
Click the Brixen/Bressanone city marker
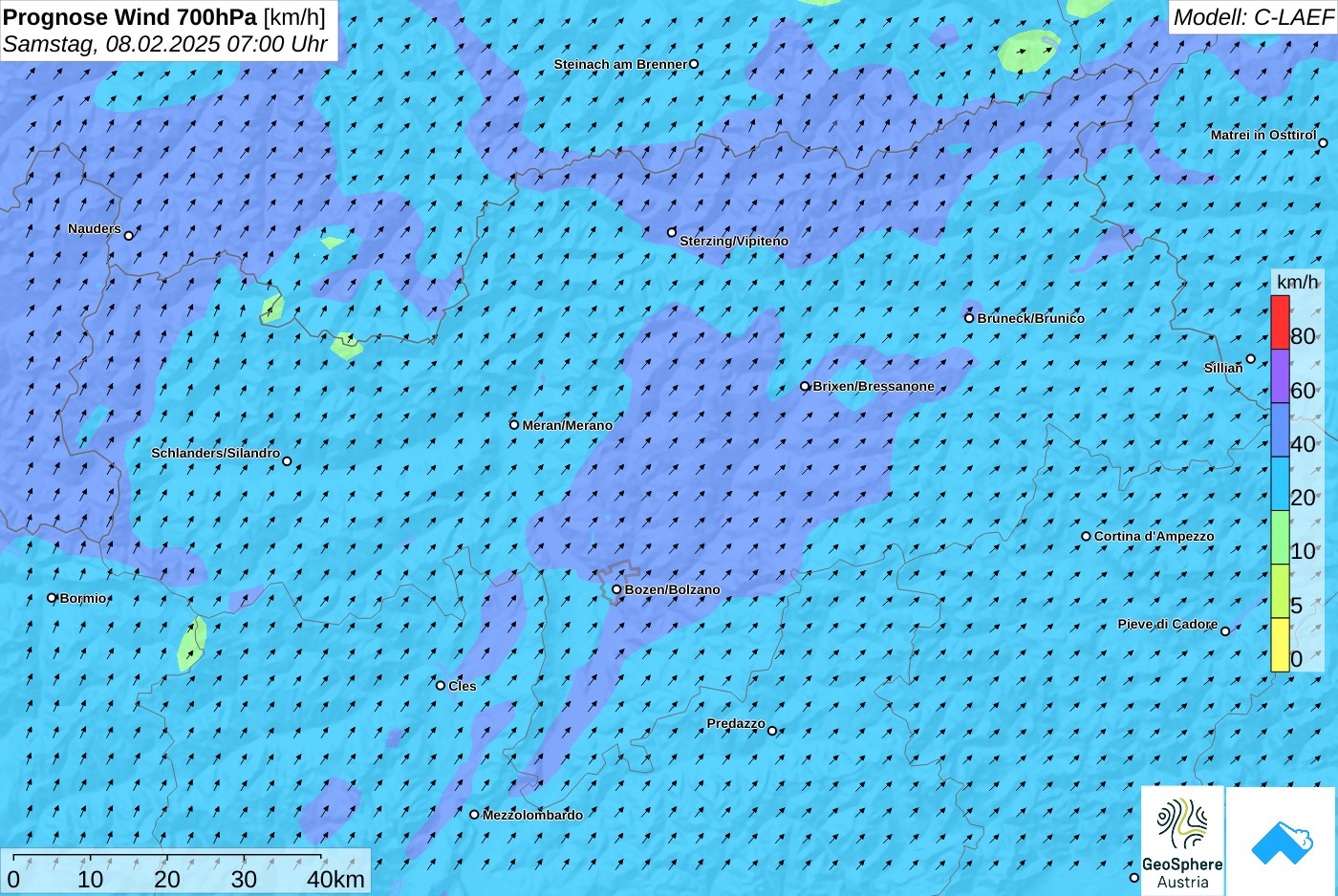click(805, 386)
